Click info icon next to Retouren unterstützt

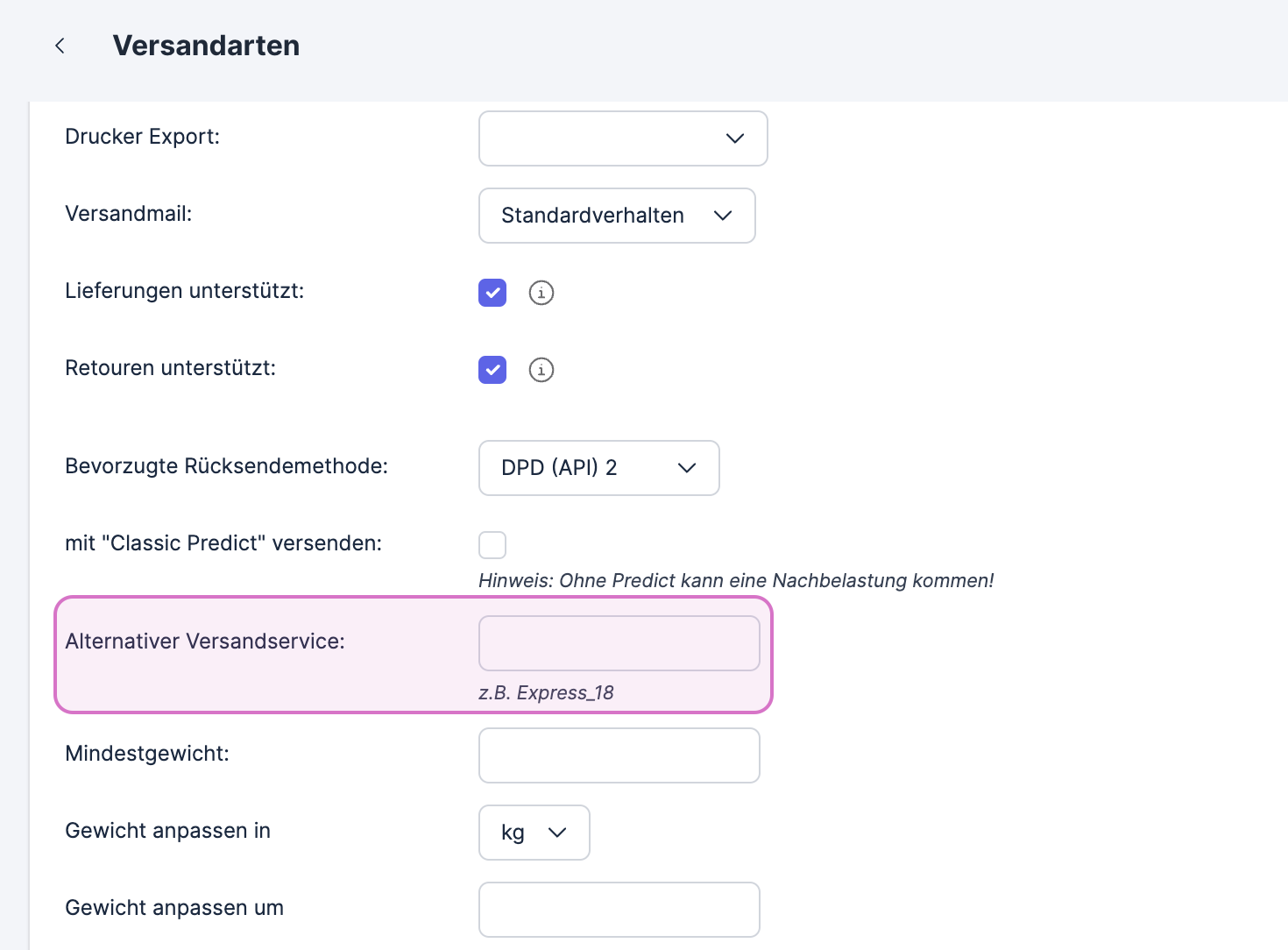pyautogui.click(x=541, y=370)
